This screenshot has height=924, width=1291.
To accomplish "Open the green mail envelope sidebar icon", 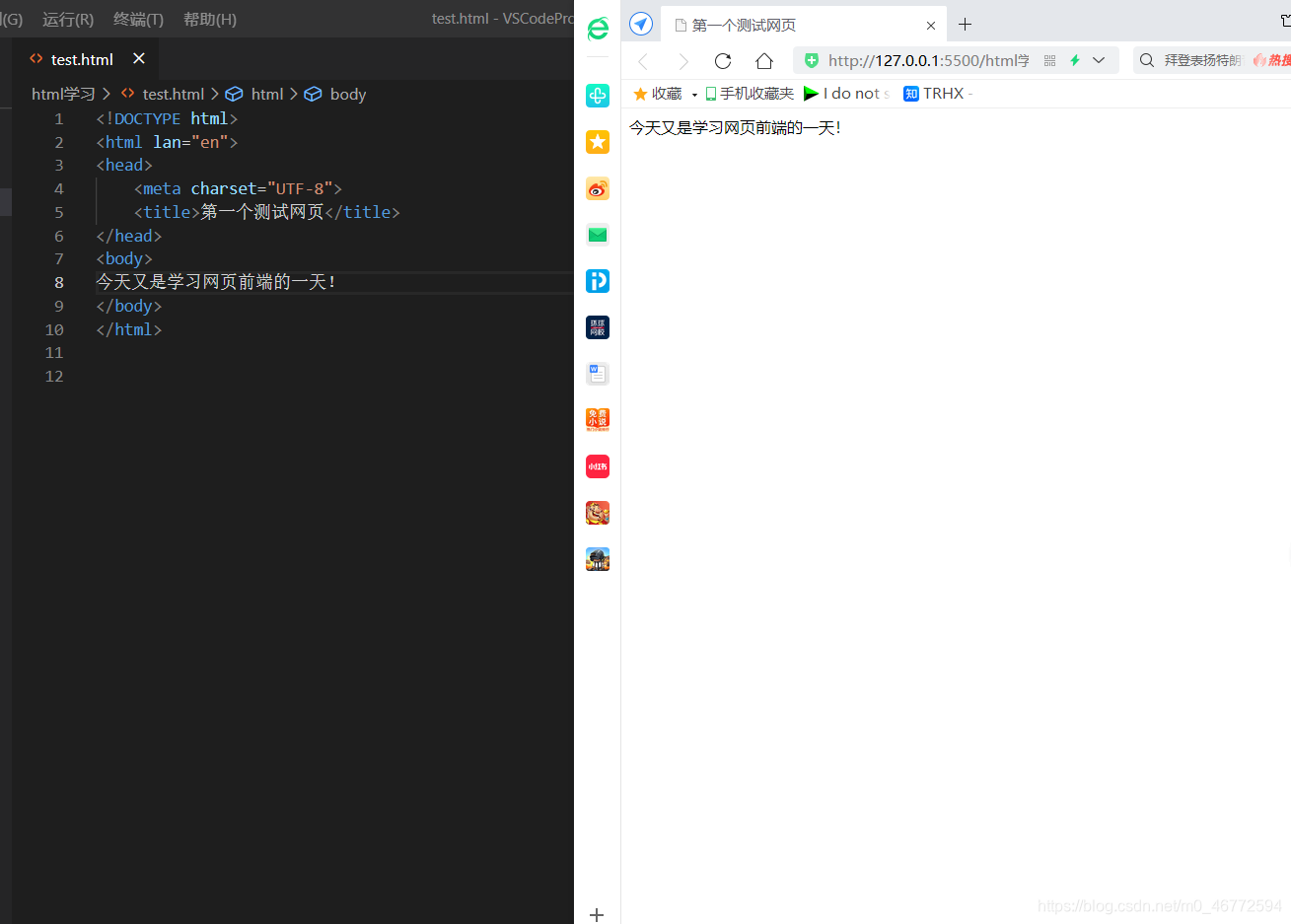I will (597, 235).
